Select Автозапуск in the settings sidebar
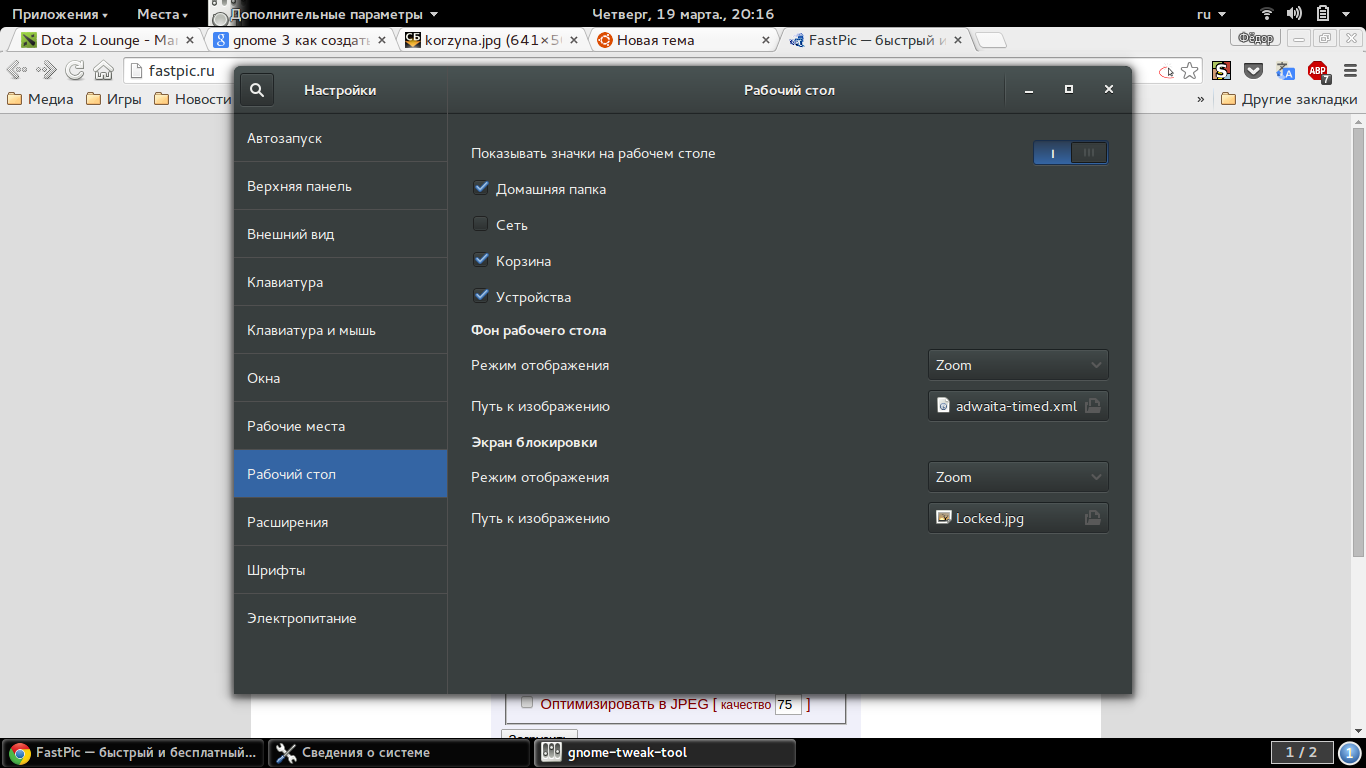1366x768 pixels. pyautogui.click(x=340, y=138)
